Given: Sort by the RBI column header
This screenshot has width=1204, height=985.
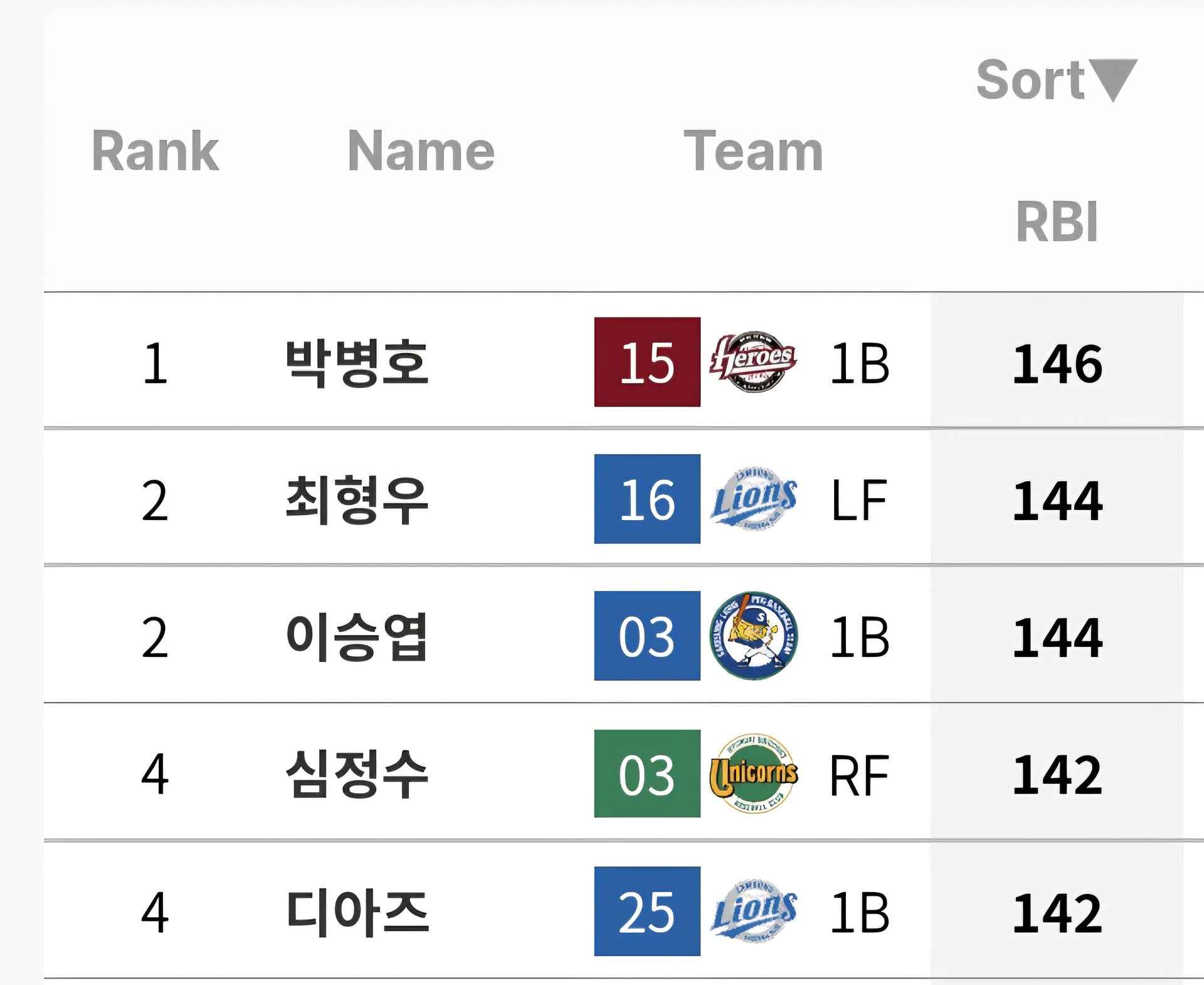Looking at the screenshot, I should [x=1057, y=222].
